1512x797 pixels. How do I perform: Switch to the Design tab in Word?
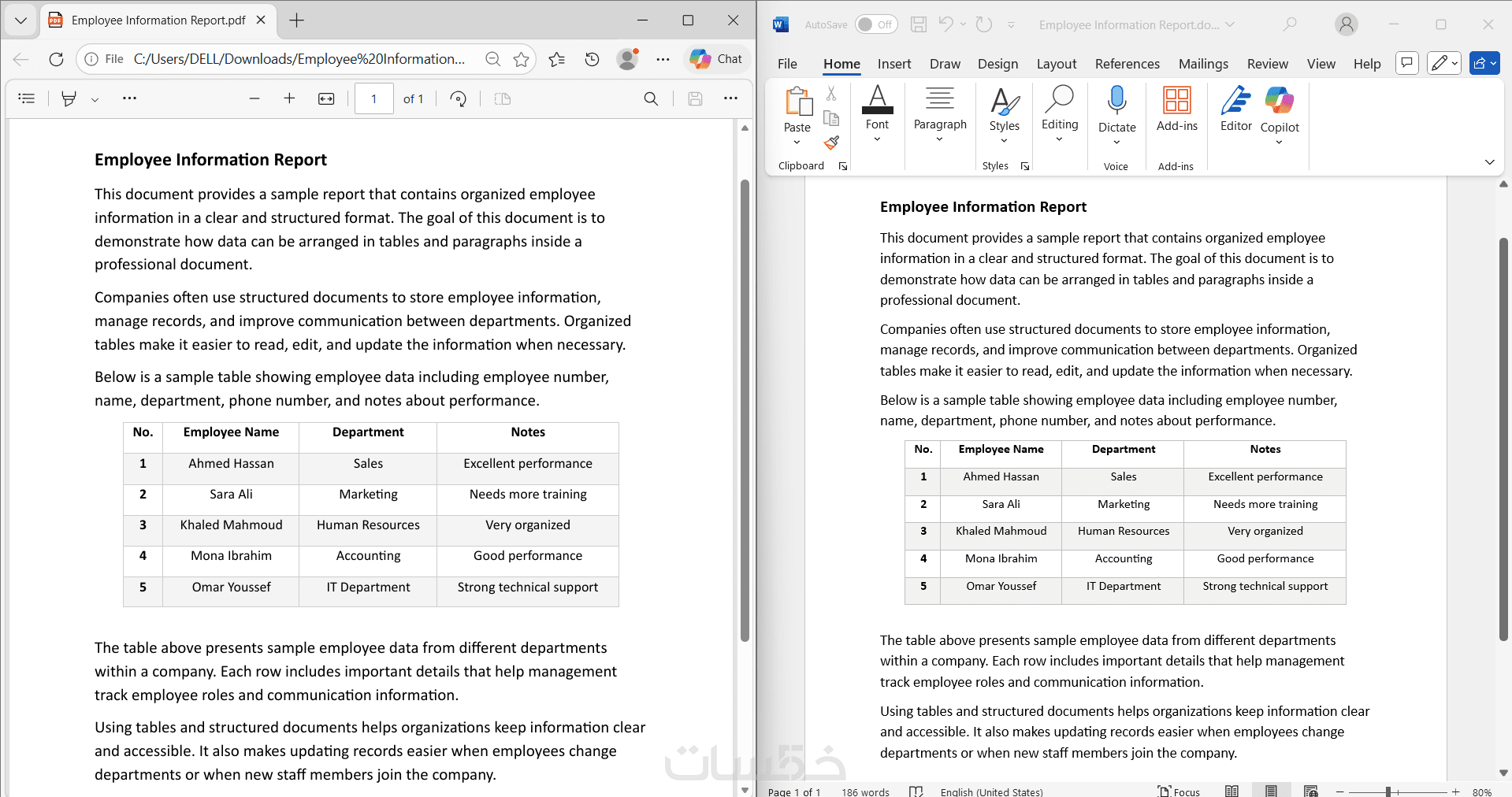(x=997, y=64)
